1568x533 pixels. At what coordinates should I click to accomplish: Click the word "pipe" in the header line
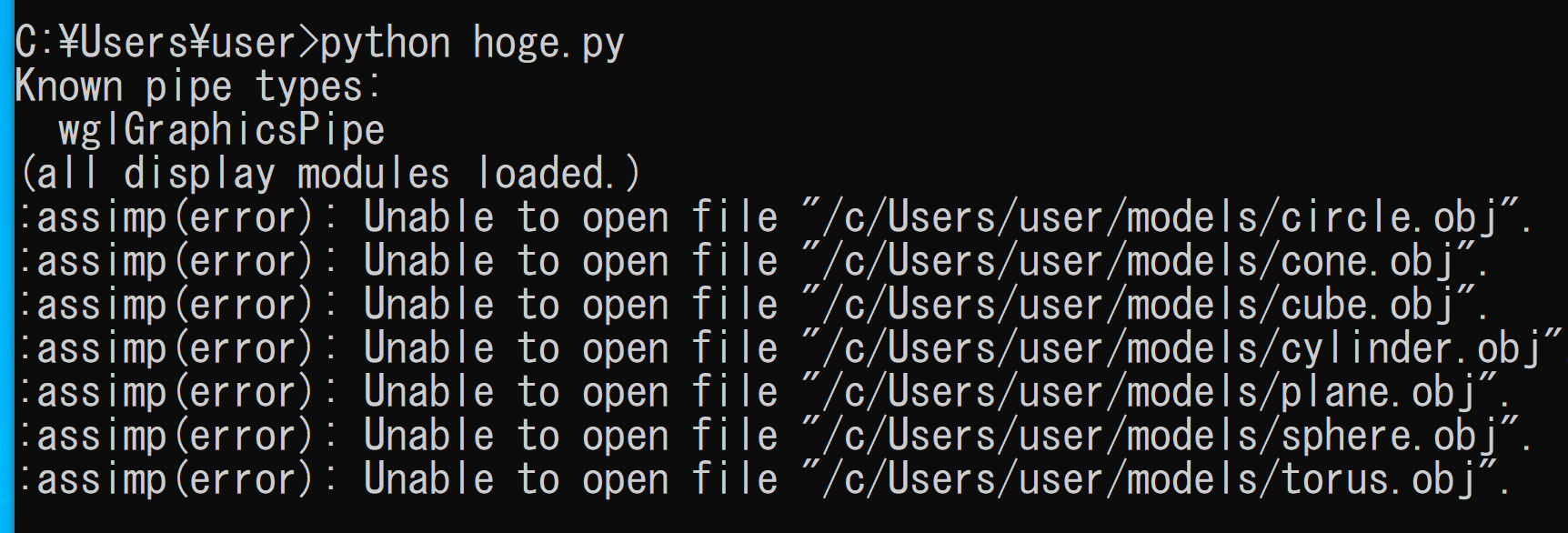coord(189,87)
